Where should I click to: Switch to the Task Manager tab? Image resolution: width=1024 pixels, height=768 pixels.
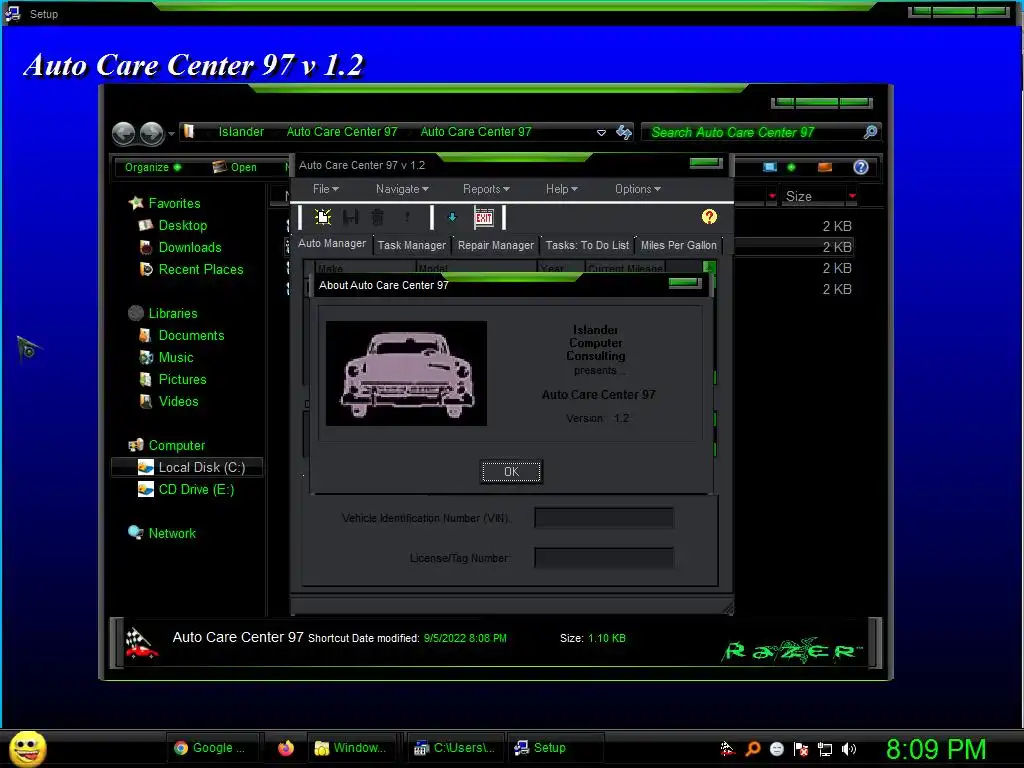411,246
